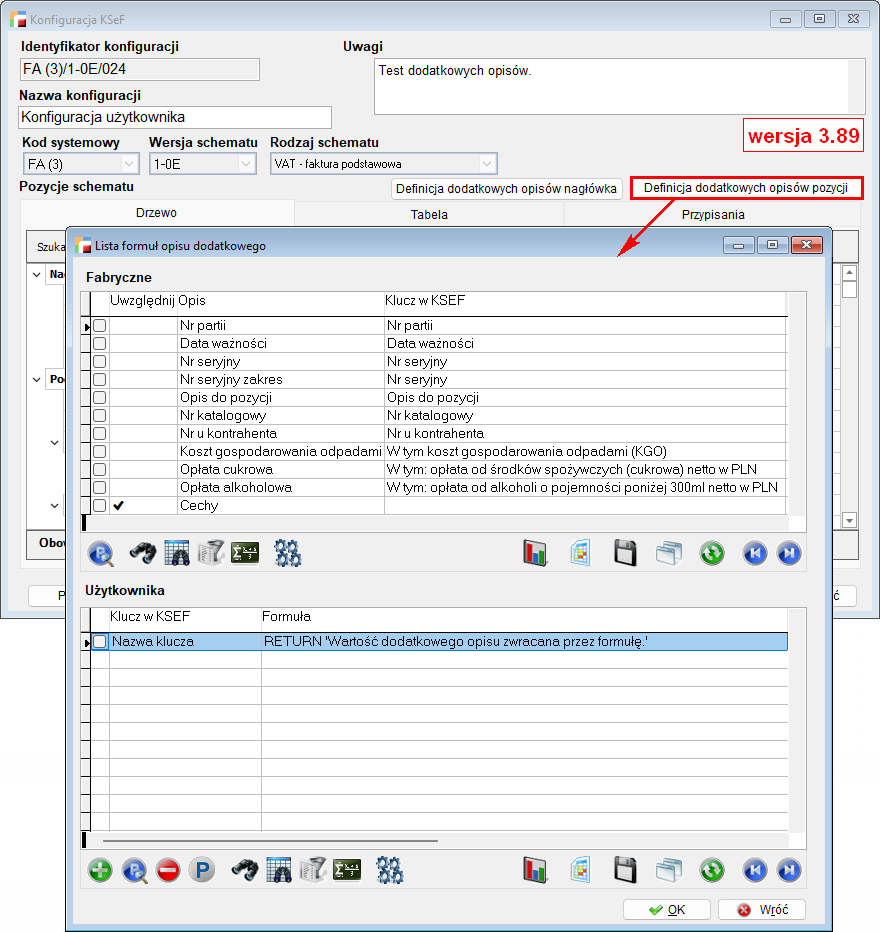Click the green refresh icon in Fabryczne toolbar
The height and width of the screenshot is (932, 880).
pyautogui.click(x=712, y=553)
